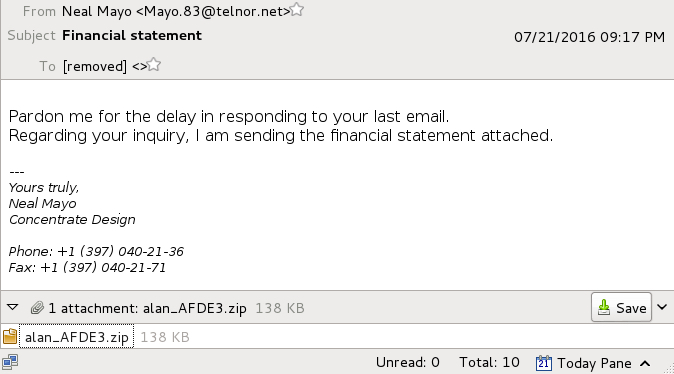Click the 1 attachment summary text

(x=147, y=308)
